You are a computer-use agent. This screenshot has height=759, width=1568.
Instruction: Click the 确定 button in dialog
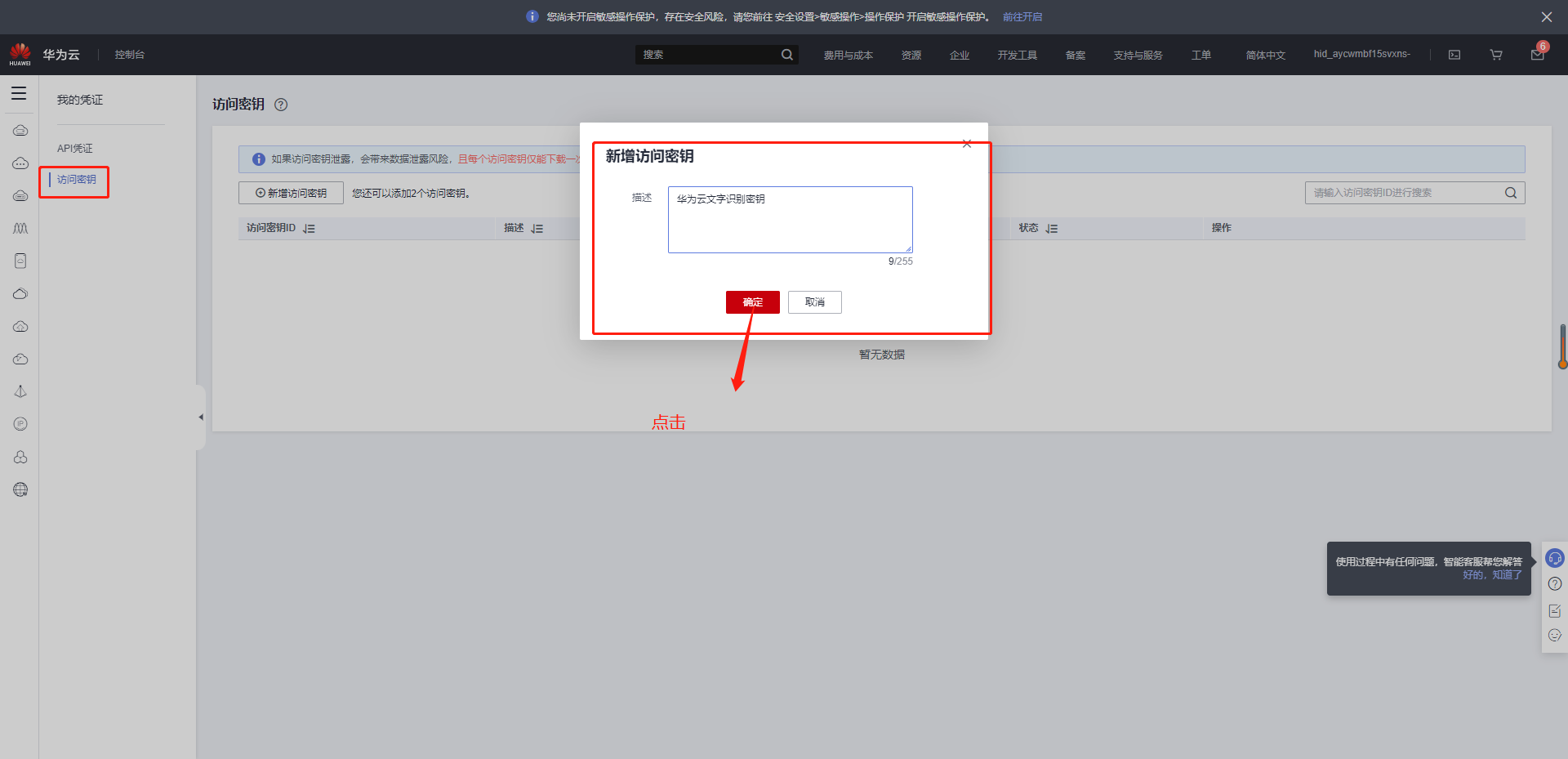pos(753,302)
